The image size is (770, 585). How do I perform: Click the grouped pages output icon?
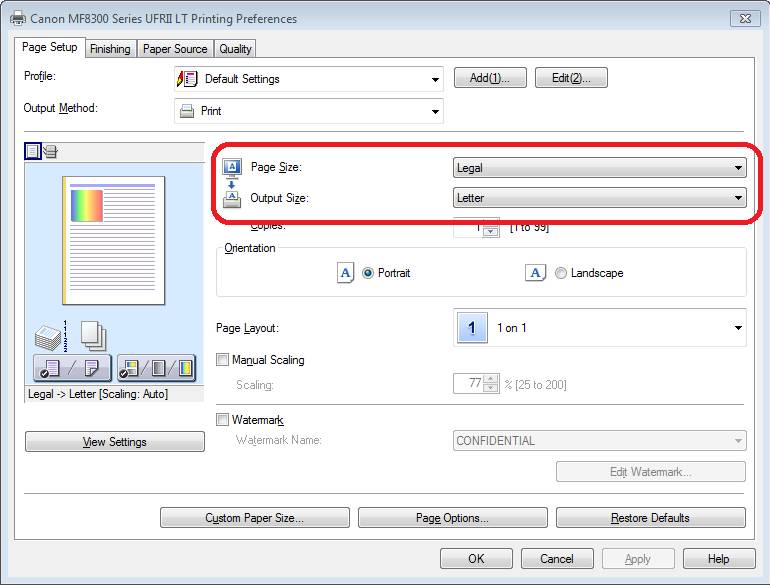click(93, 336)
